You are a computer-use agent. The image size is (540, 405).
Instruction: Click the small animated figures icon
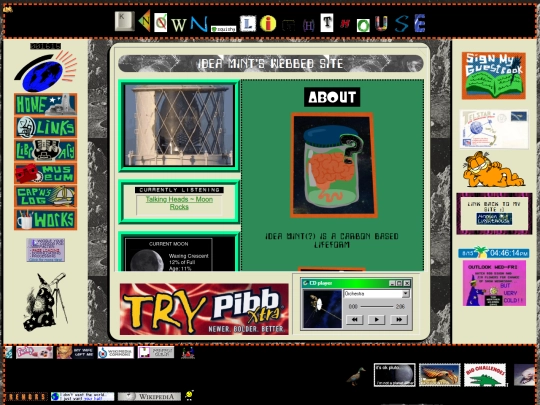click(x=188, y=353)
